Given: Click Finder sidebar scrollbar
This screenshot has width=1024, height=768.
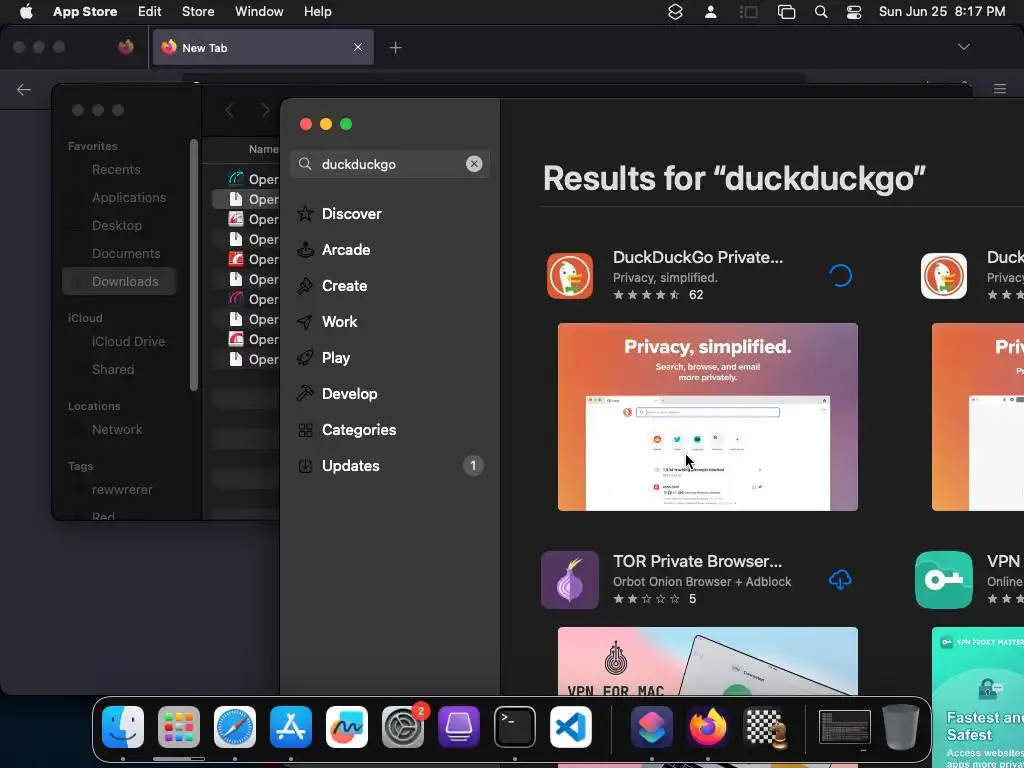Looking at the screenshot, I should [193, 264].
